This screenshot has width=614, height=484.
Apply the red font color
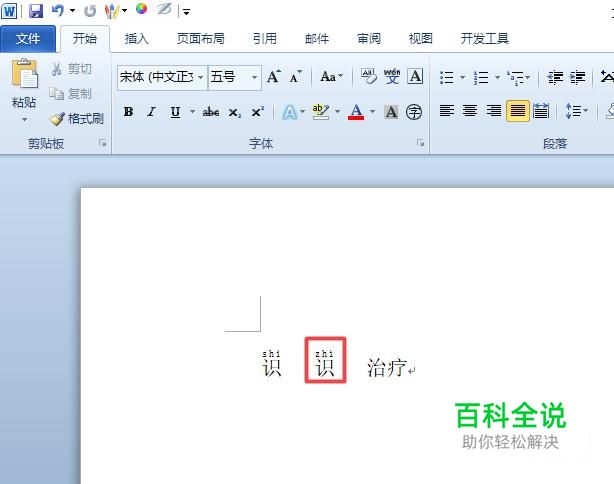356,112
